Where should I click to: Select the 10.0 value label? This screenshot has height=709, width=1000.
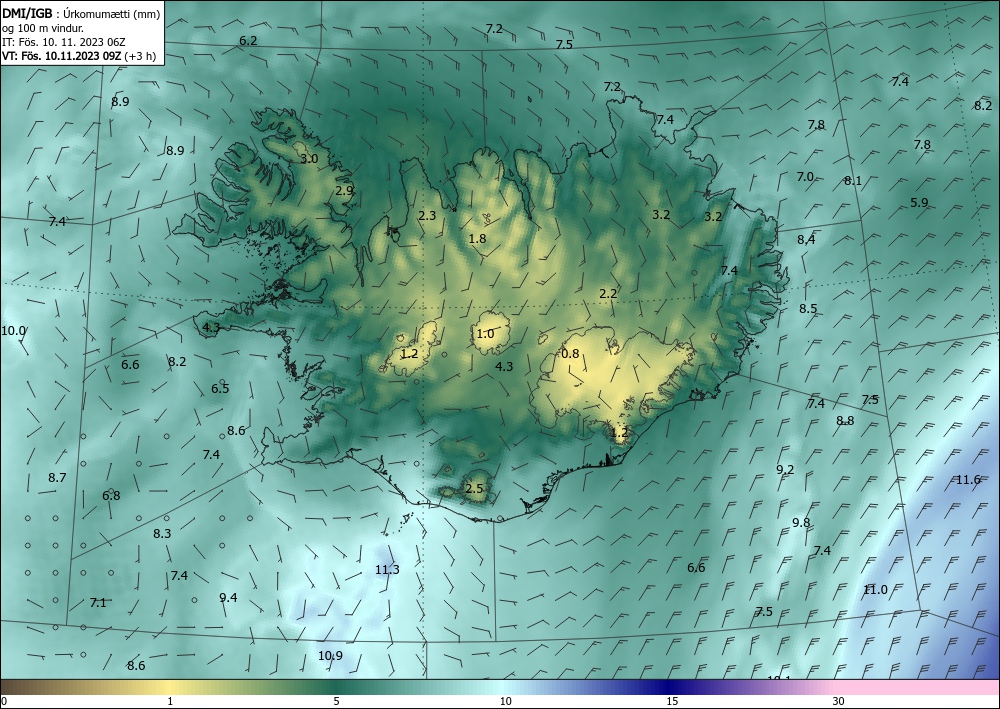[13, 331]
